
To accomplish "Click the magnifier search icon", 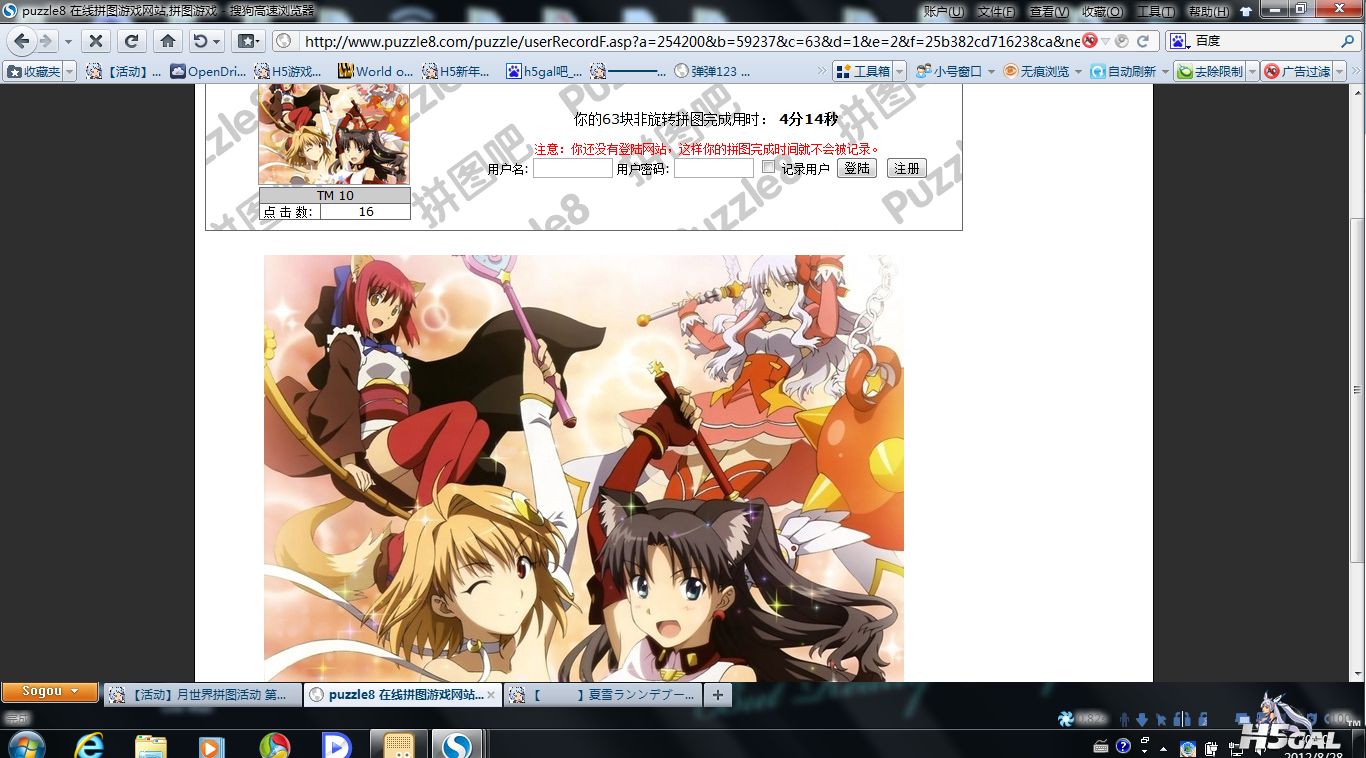I will [x=1348, y=41].
